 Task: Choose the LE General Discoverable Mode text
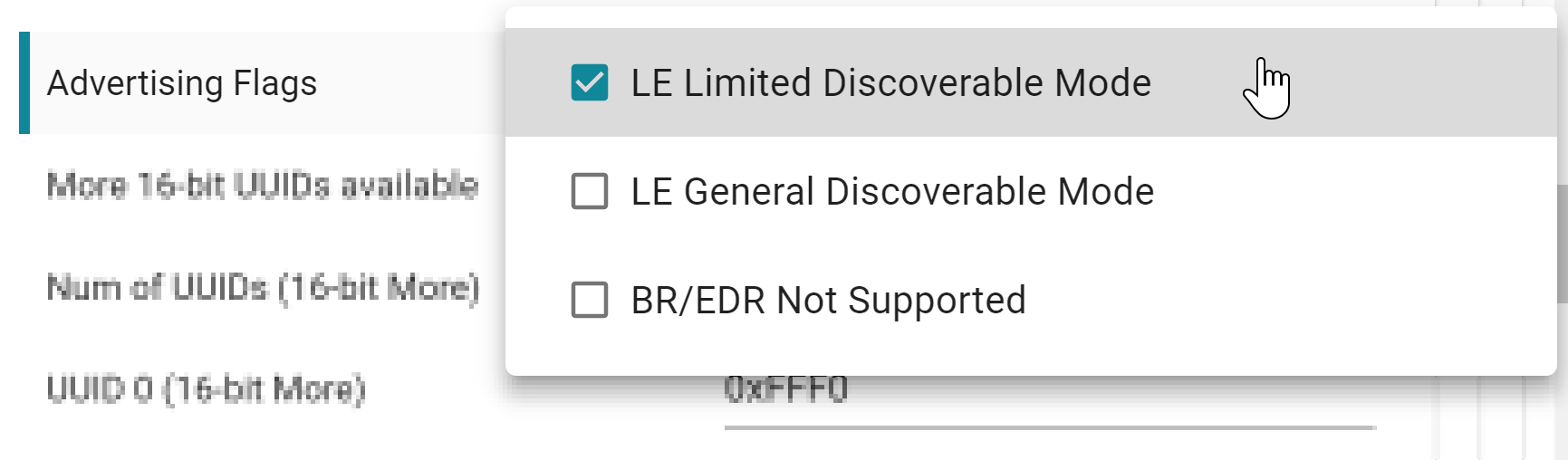[x=892, y=191]
